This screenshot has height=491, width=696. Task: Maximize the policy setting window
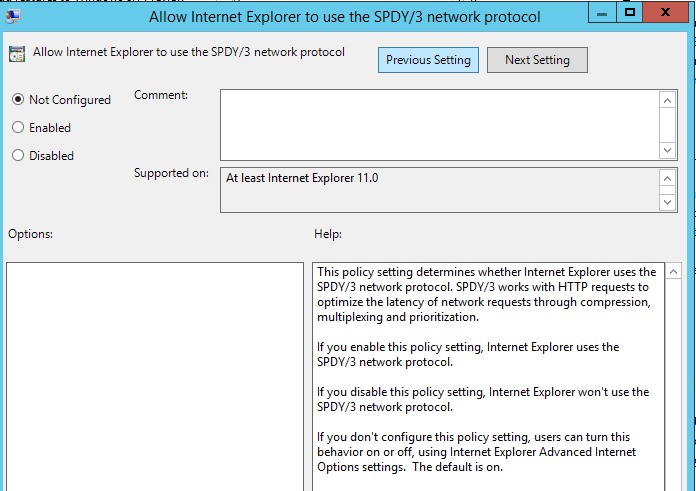(x=629, y=13)
